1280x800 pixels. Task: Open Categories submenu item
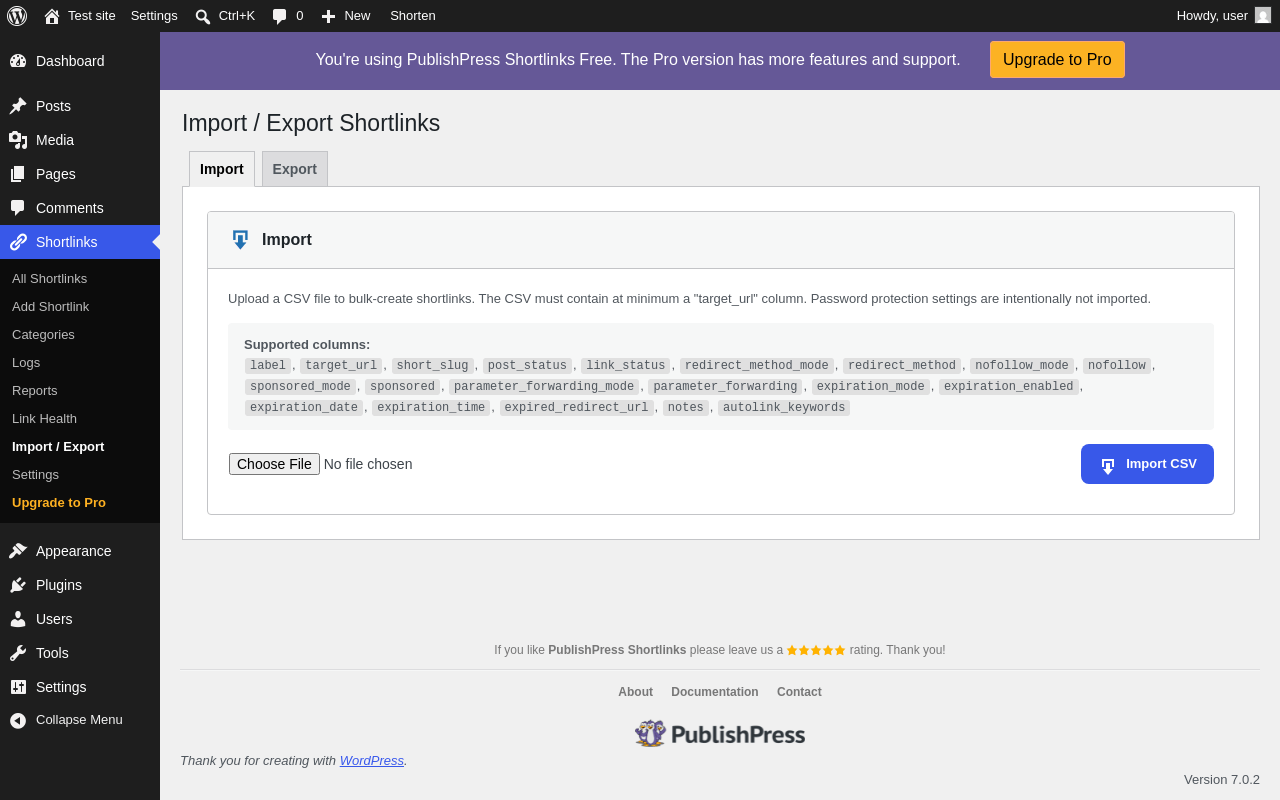(43, 334)
